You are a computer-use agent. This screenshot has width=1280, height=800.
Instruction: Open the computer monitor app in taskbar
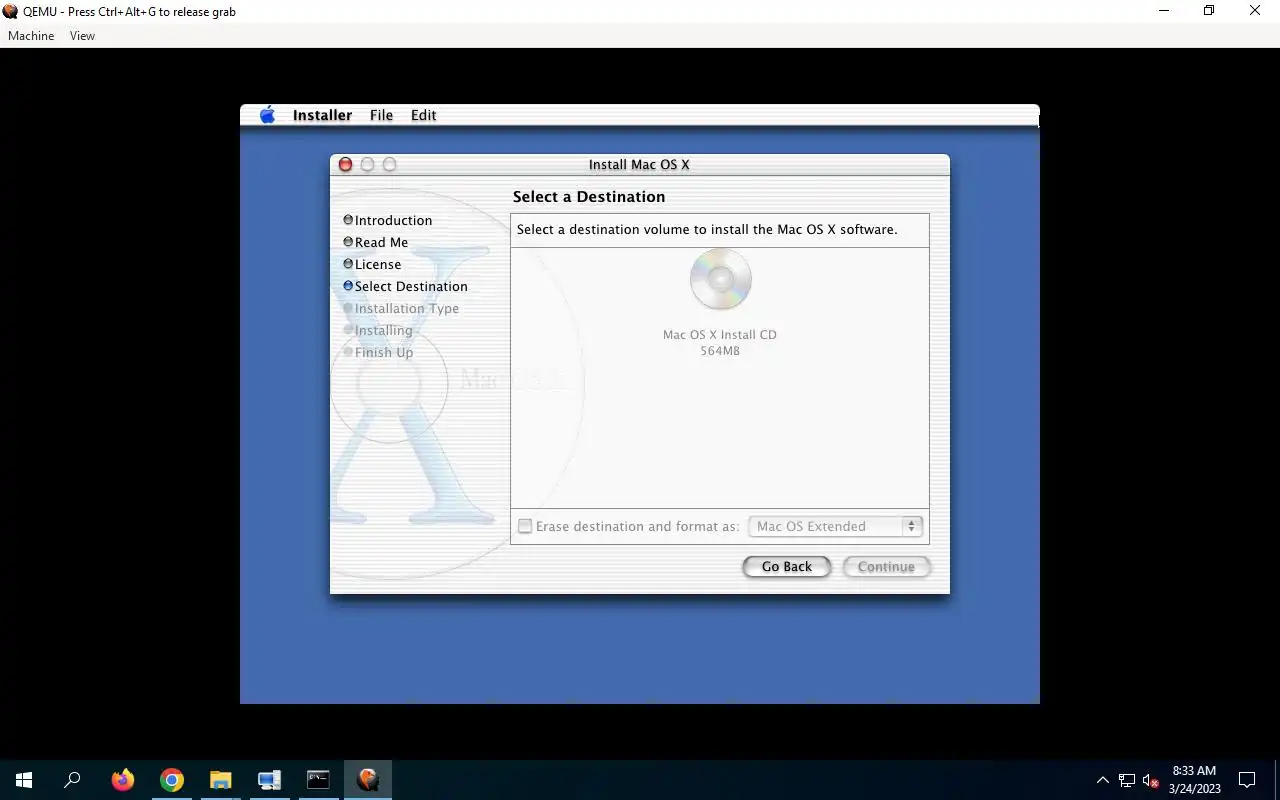269,780
